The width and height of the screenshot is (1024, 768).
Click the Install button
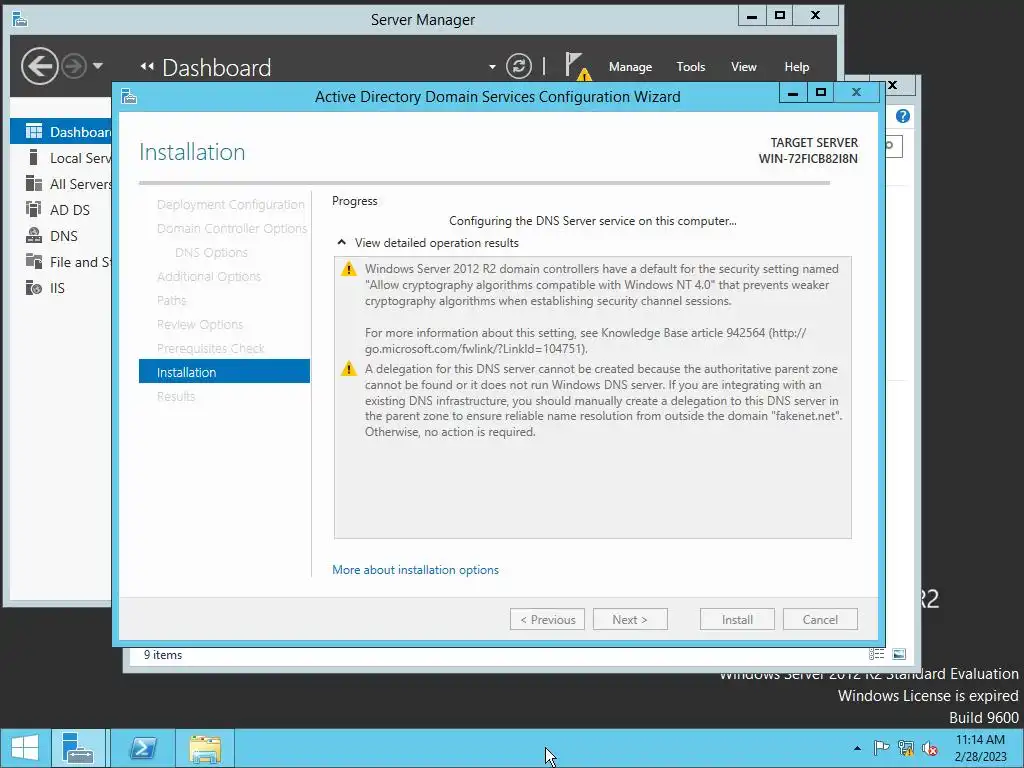pyautogui.click(x=737, y=619)
